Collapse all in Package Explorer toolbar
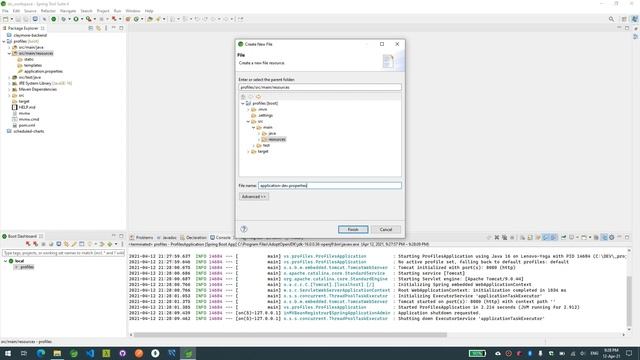Image resolution: width=640 pixels, height=360 pixels. [91, 28]
